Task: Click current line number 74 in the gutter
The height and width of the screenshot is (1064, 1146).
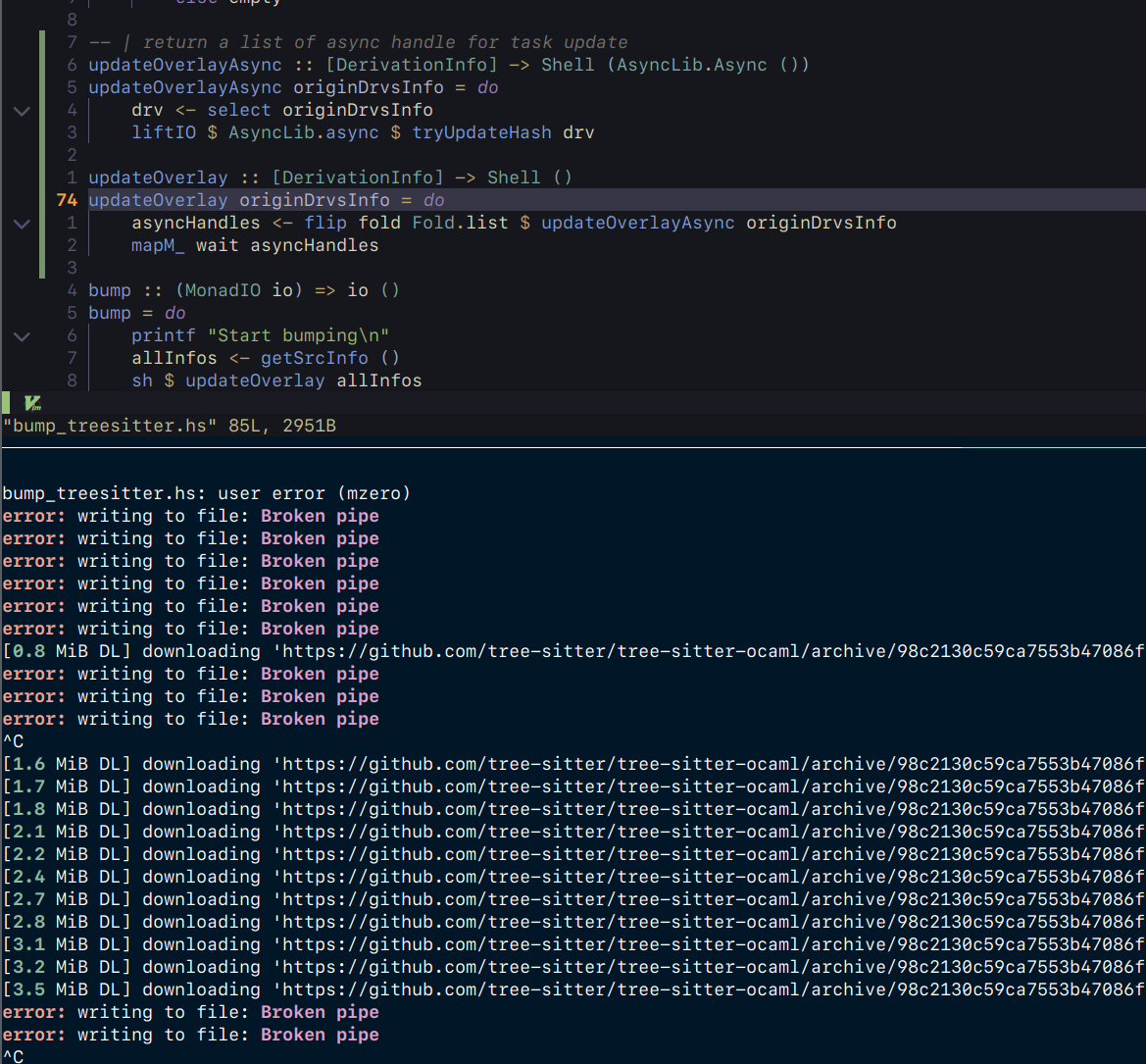Action: pos(67,200)
